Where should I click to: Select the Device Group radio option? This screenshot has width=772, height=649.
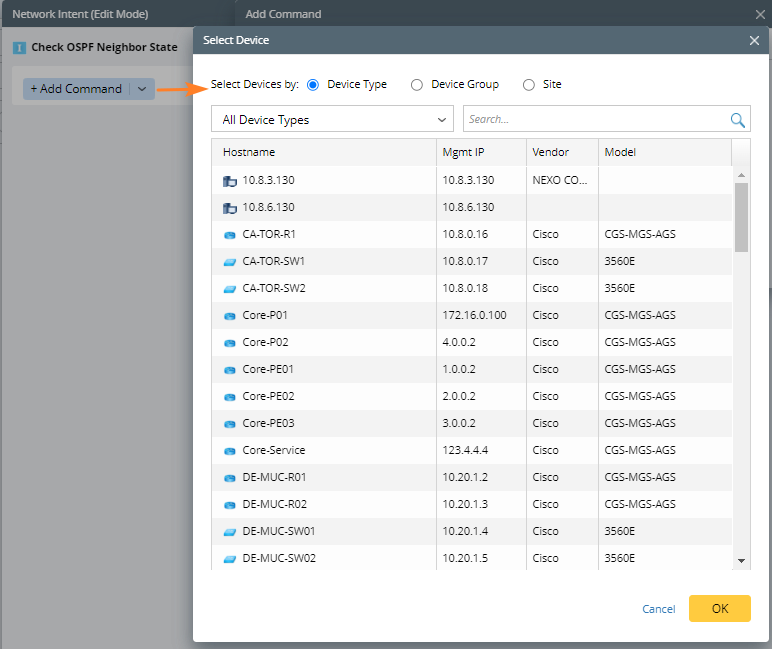417,85
